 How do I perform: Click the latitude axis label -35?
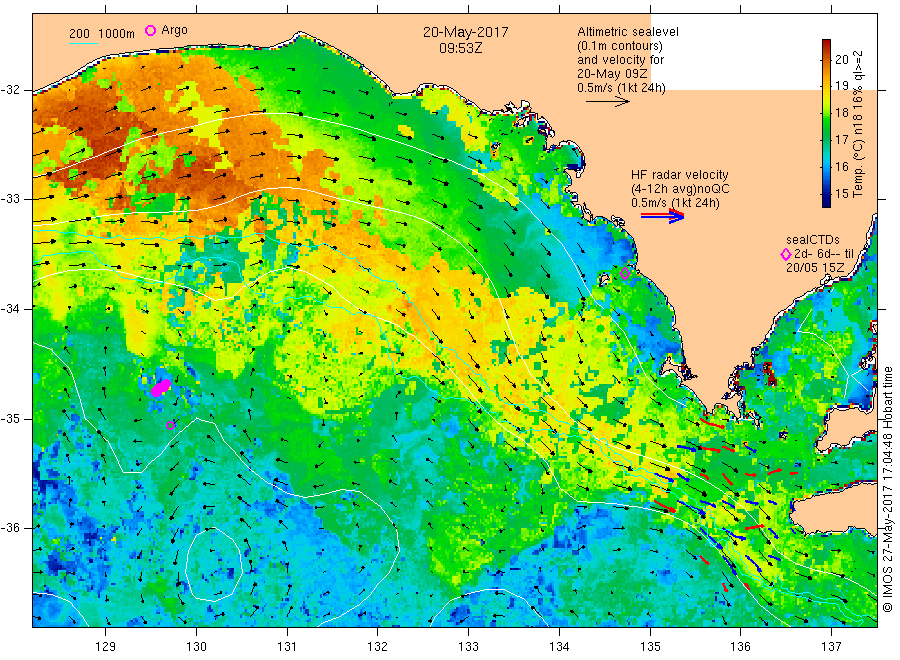[x=11, y=418]
